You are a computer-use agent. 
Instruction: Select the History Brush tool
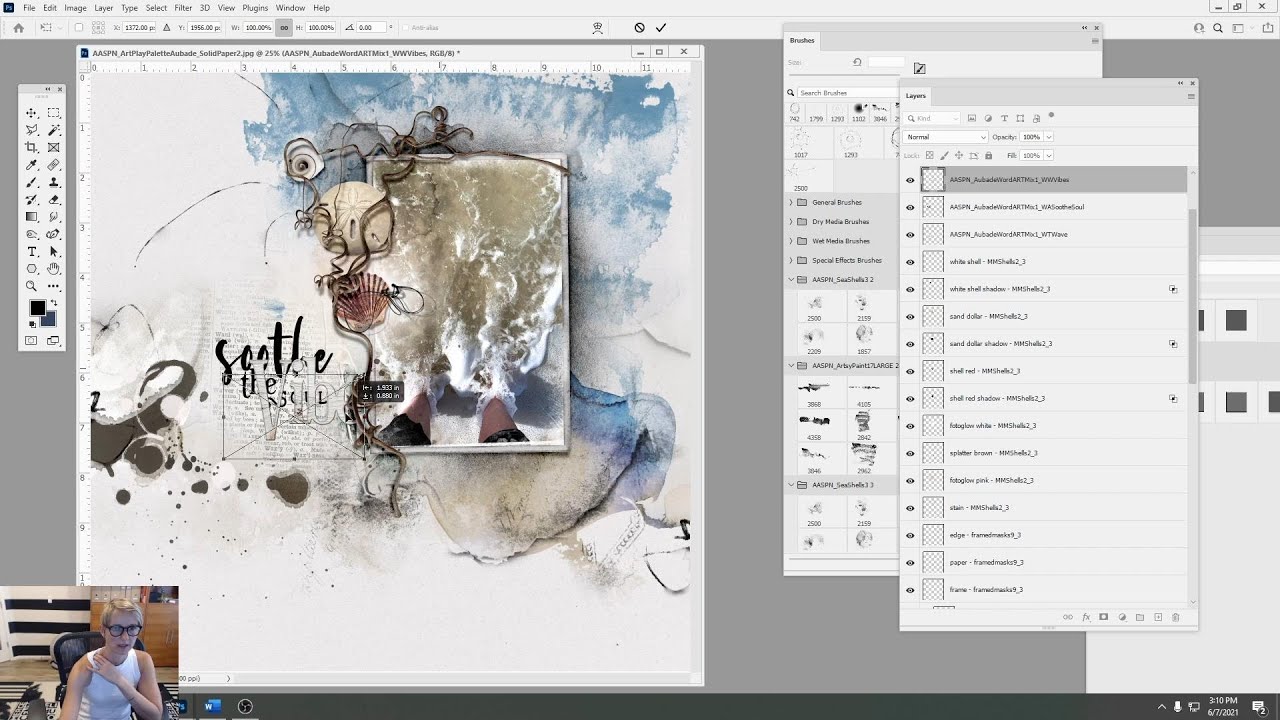coord(32,199)
